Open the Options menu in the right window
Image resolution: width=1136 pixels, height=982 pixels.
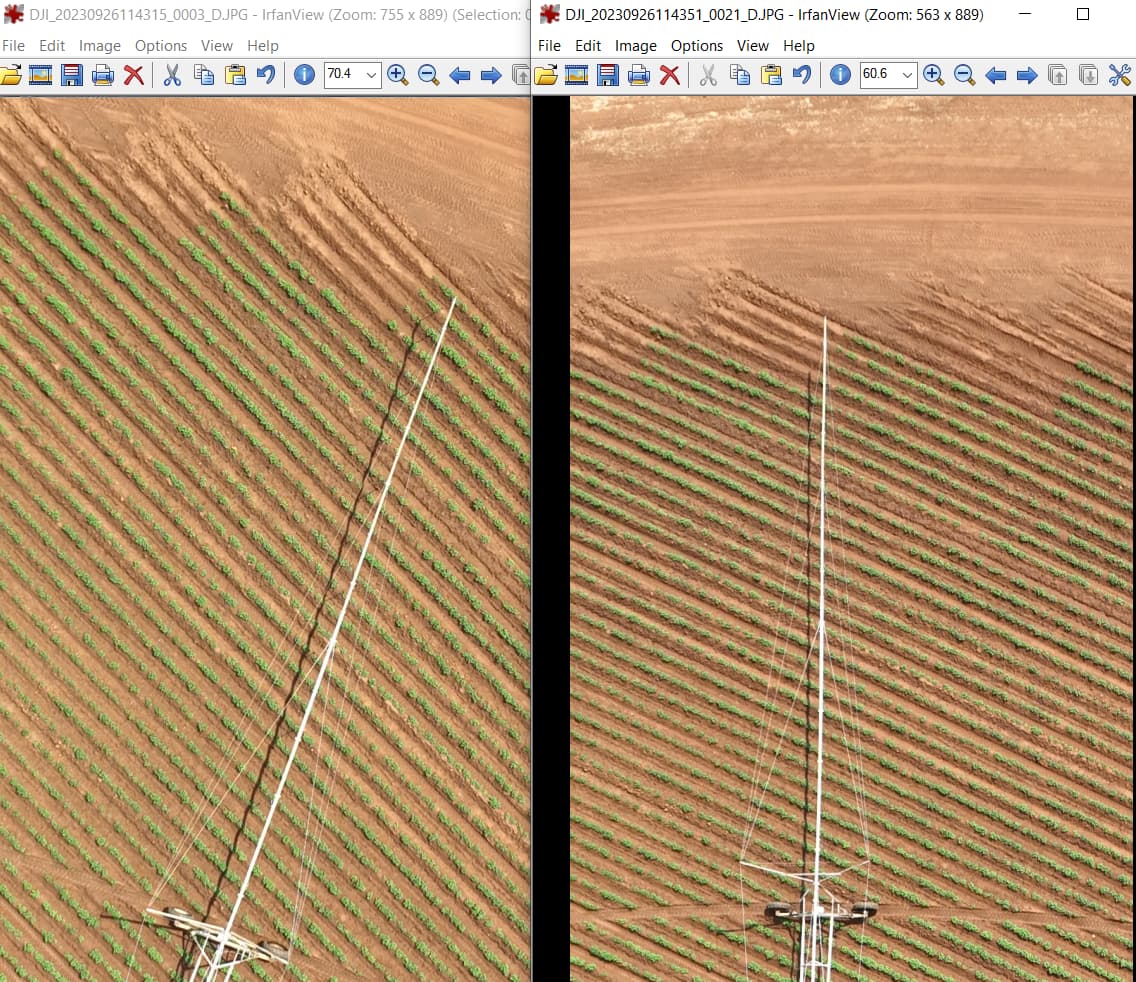tap(697, 45)
